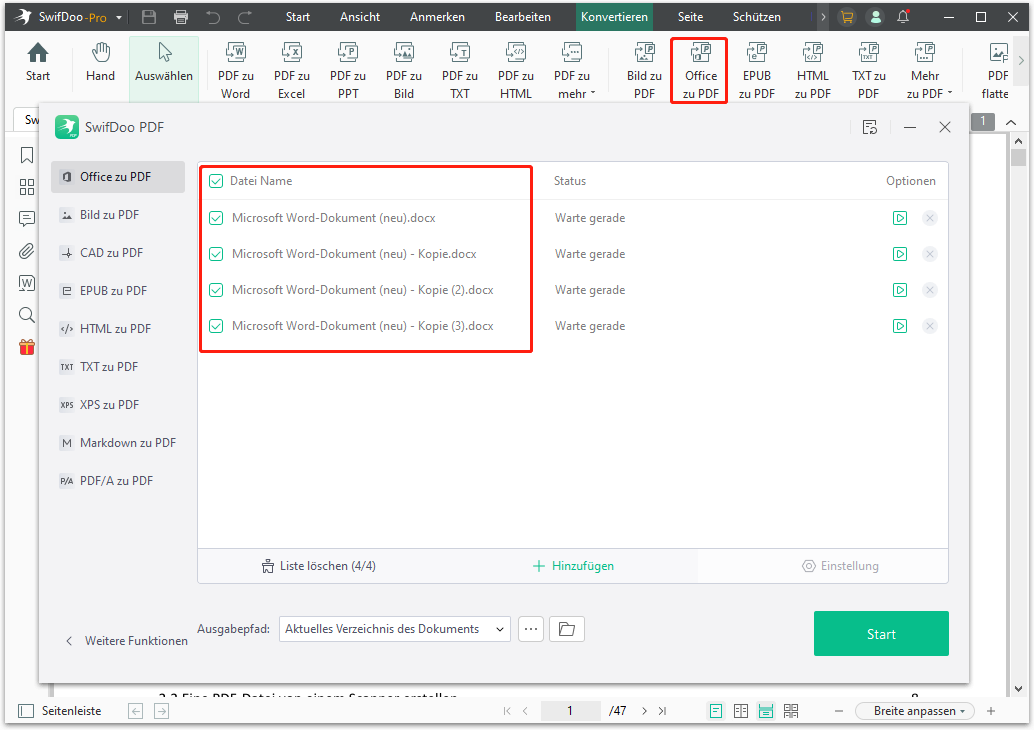Switch to the Bearbeiten ribbon tab
The height and width of the screenshot is (730, 1034).
click(522, 17)
